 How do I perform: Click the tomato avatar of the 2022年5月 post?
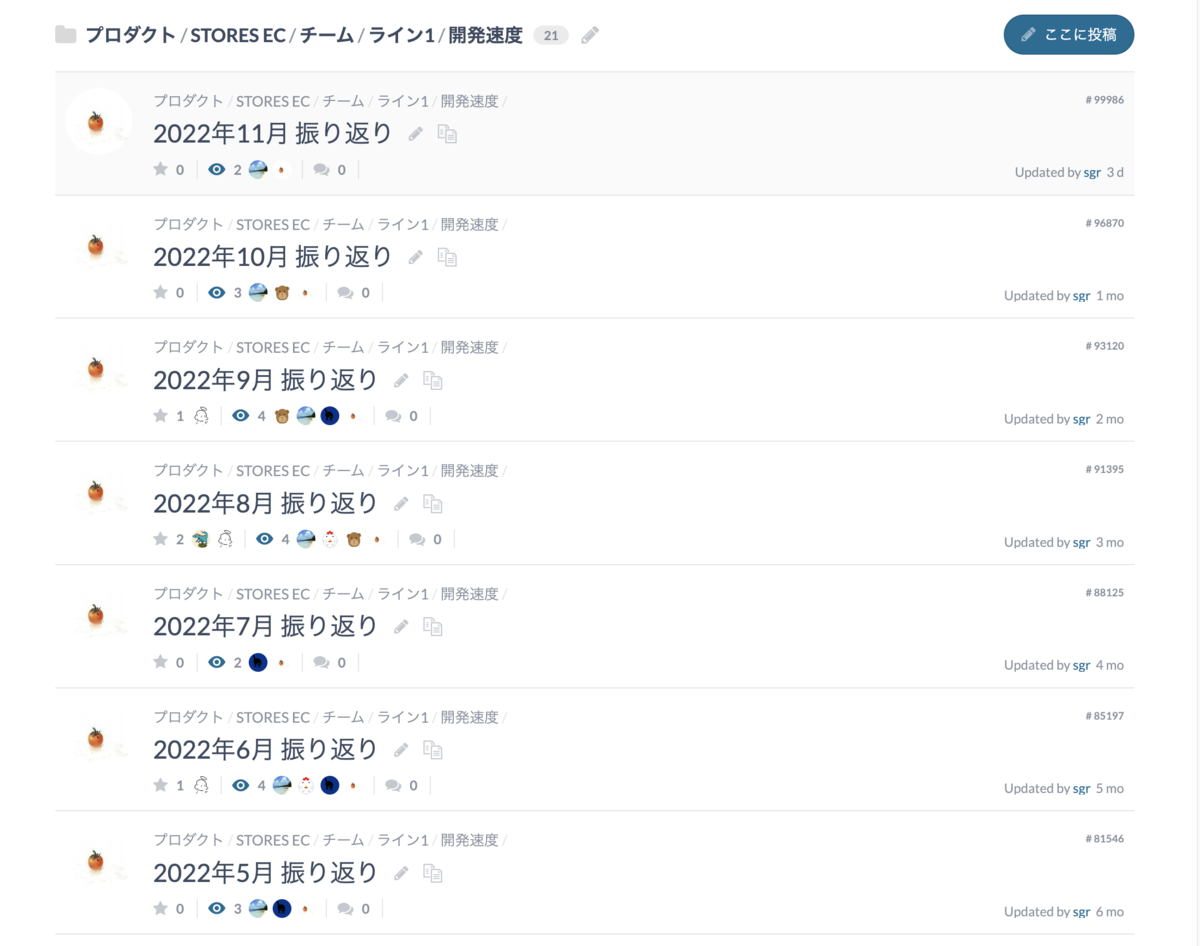(96, 860)
